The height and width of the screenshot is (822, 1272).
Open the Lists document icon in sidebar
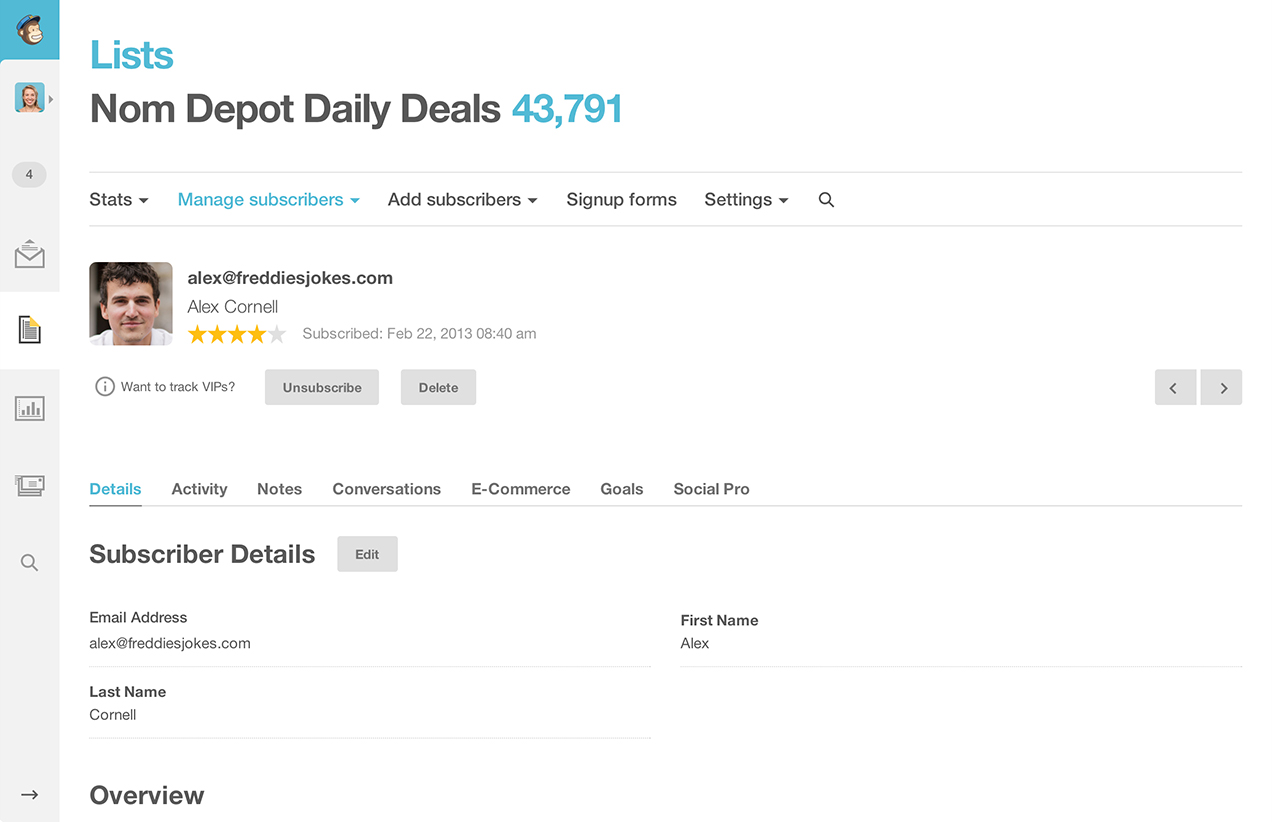pyautogui.click(x=29, y=329)
